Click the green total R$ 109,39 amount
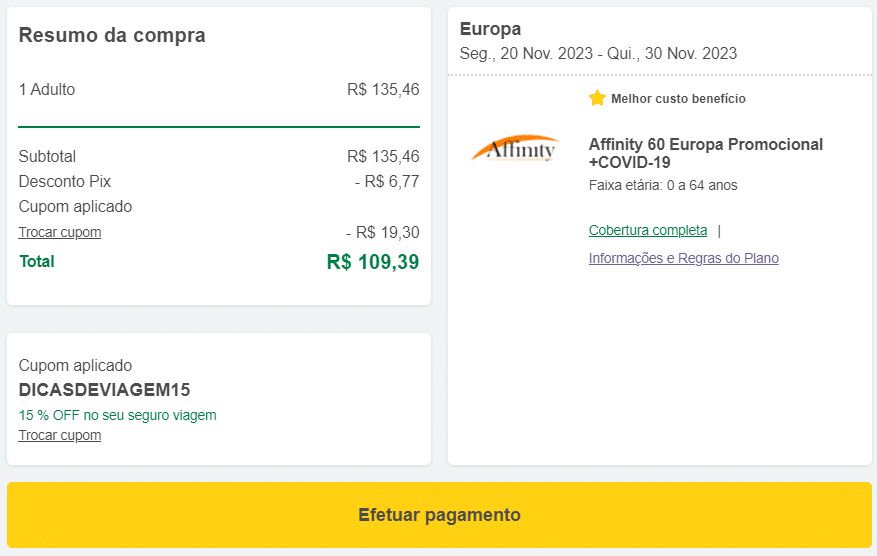 [372, 262]
